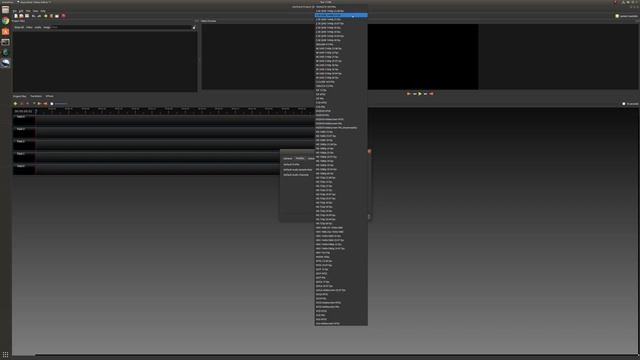Click the Fullscreen toolbar icon
This screenshot has height=360, width=640.
(57, 16)
